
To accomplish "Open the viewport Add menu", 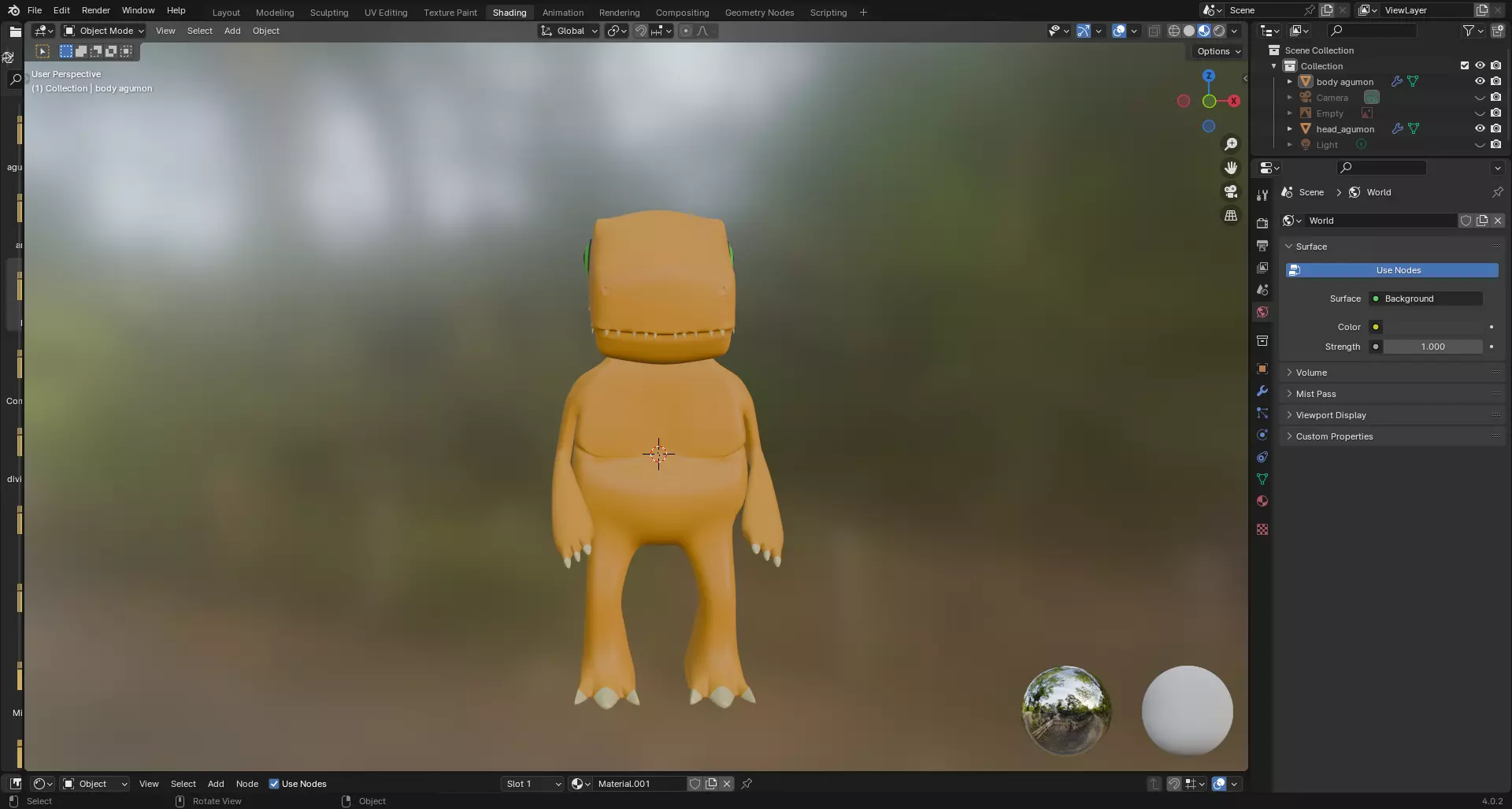I will [232, 31].
